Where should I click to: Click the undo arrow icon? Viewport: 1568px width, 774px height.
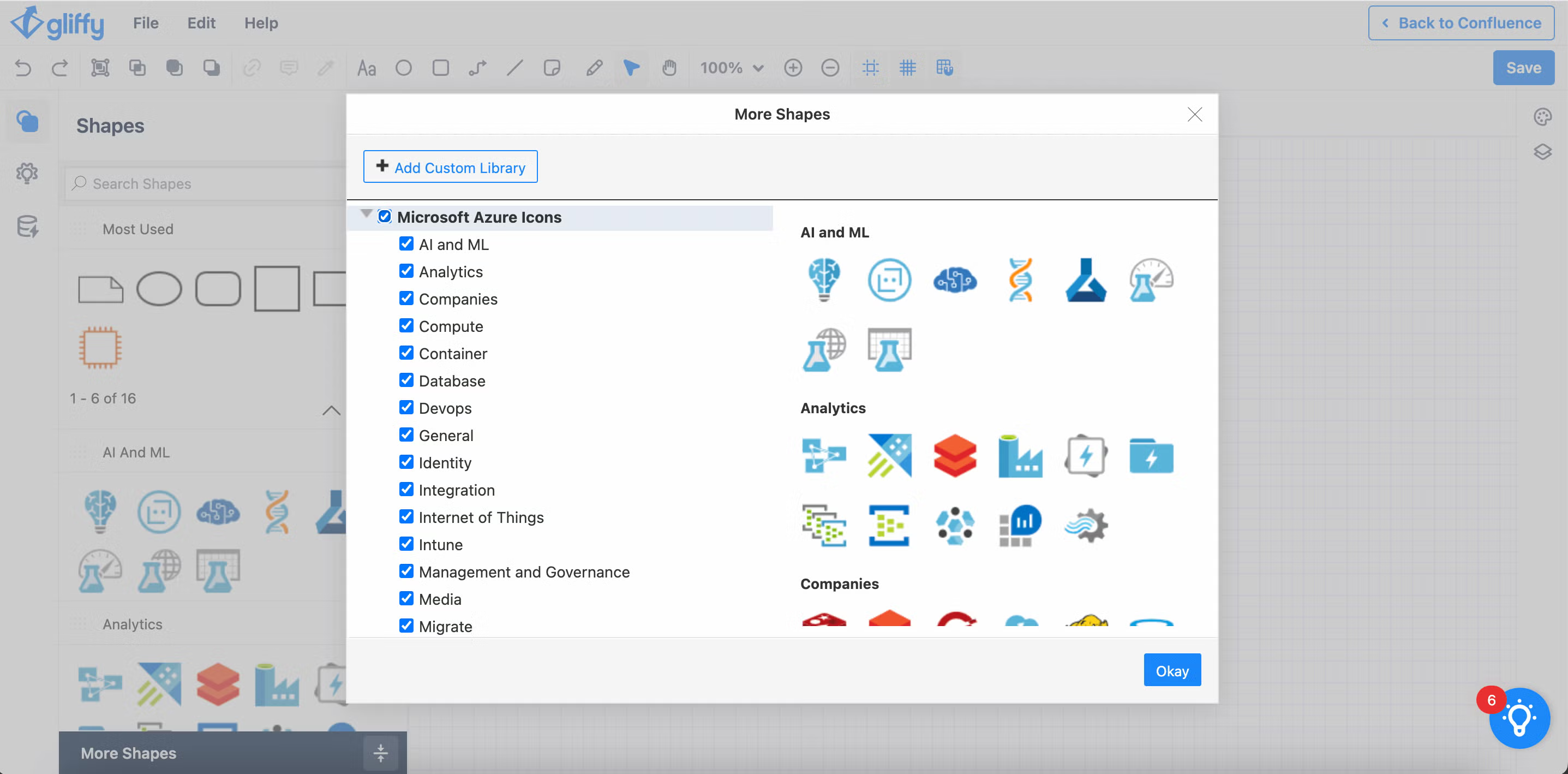click(23, 68)
